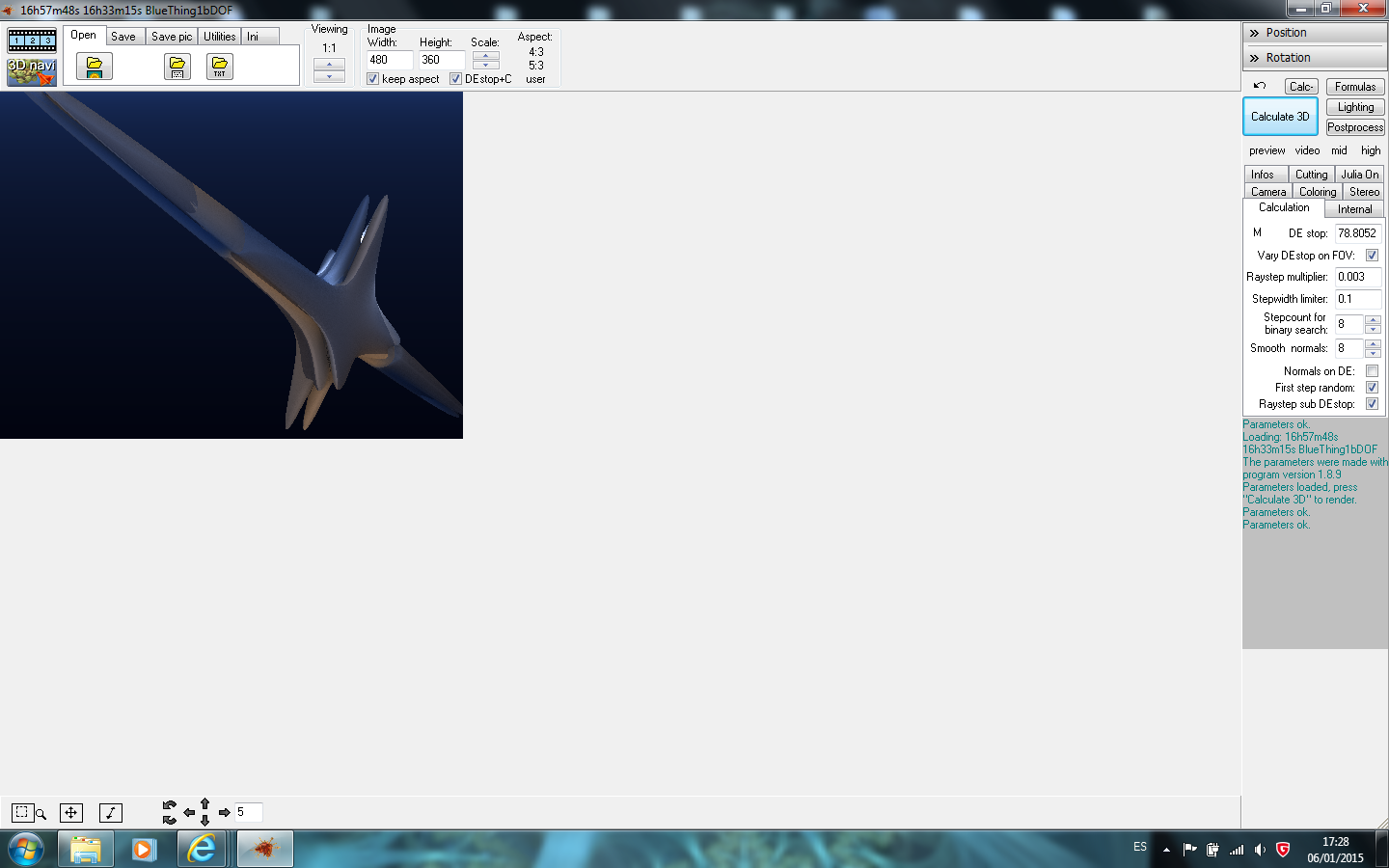This screenshot has width=1389, height=868.
Task: Decrease image Scale with down arrow
Action: tap(485, 65)
